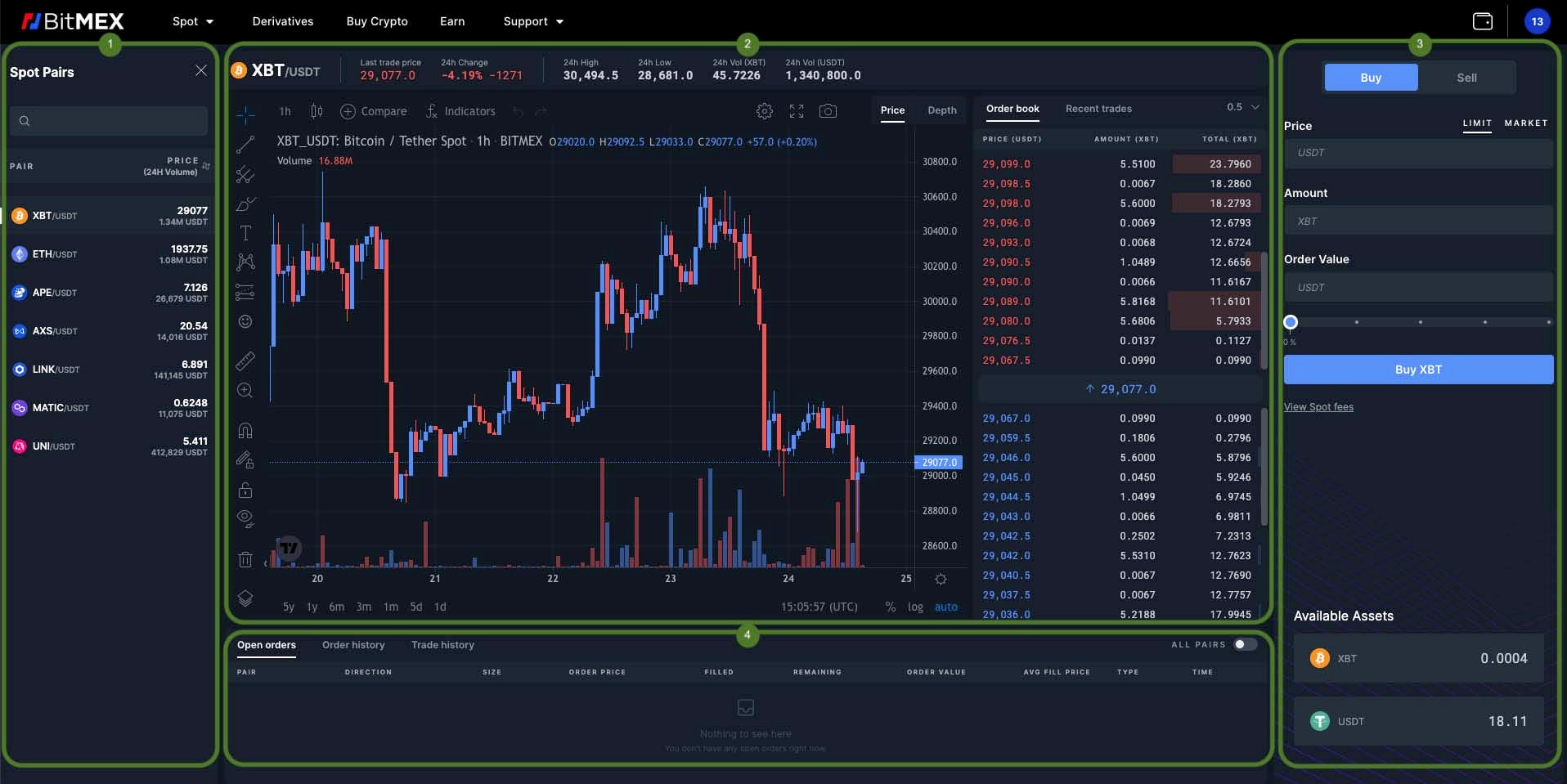This screenshot has height=784, width=1567.
Task: Click in the Spot Pairs search field
Action: [109, 121]
